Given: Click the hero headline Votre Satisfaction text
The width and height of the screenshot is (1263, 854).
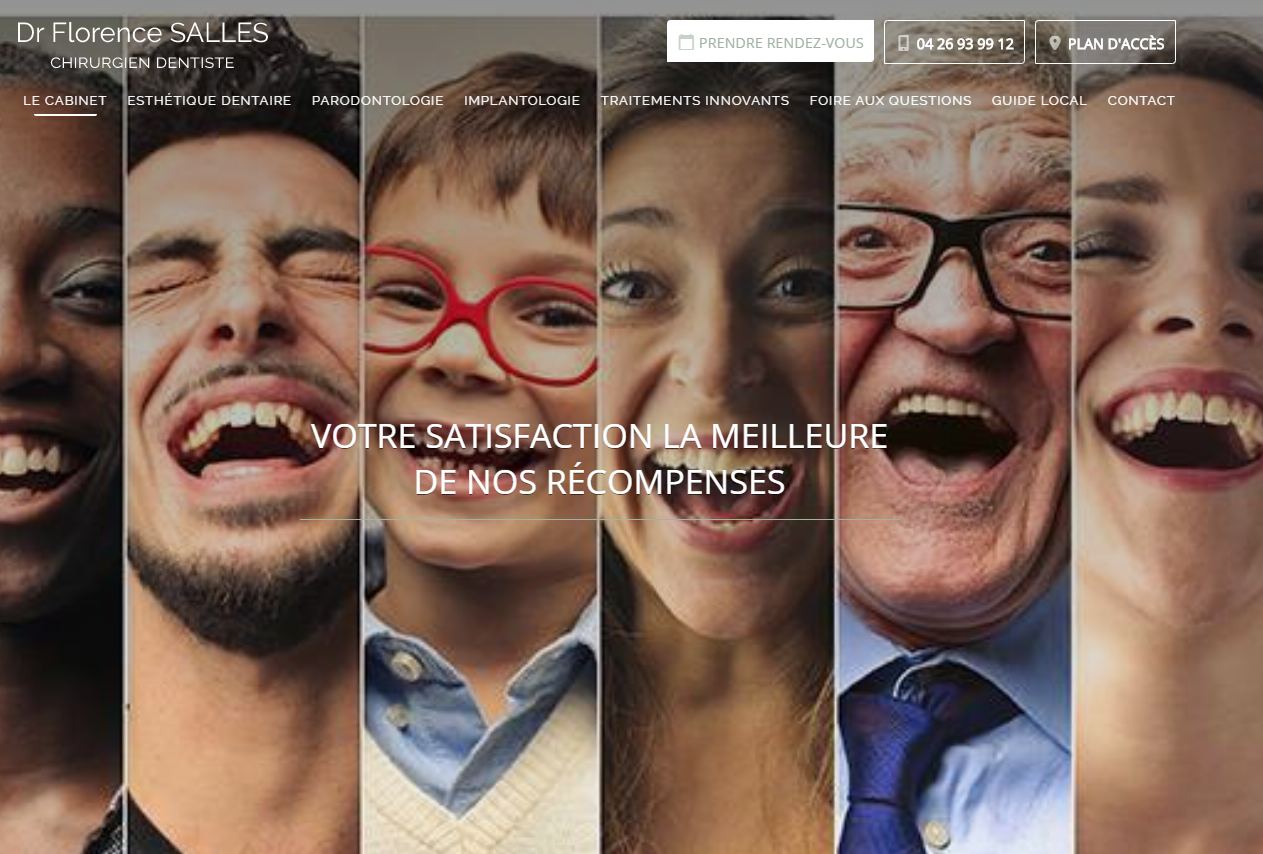Looking at the screenshot, I should pos(599,459).
